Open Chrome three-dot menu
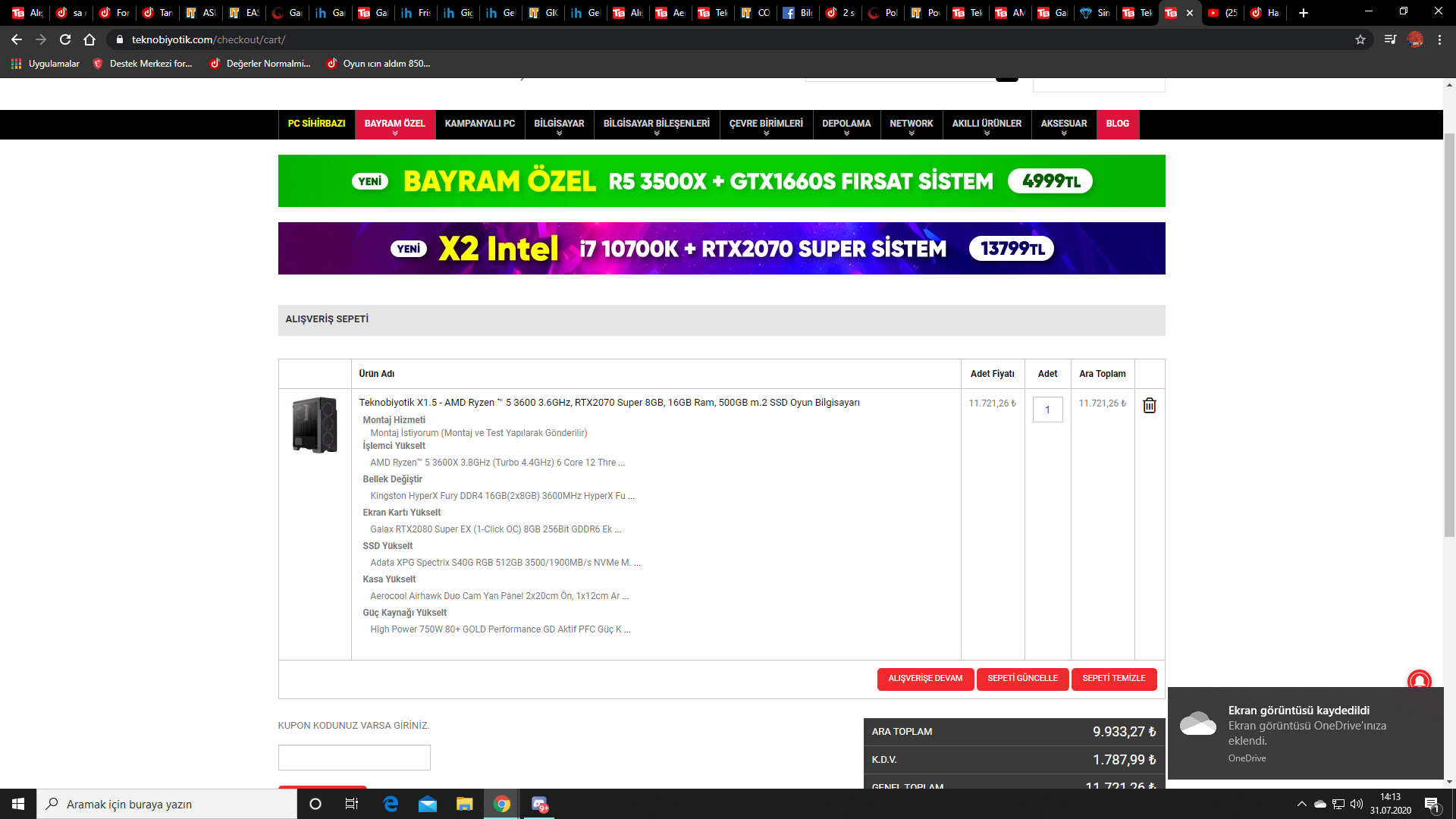 click(x=1439, y=39)
